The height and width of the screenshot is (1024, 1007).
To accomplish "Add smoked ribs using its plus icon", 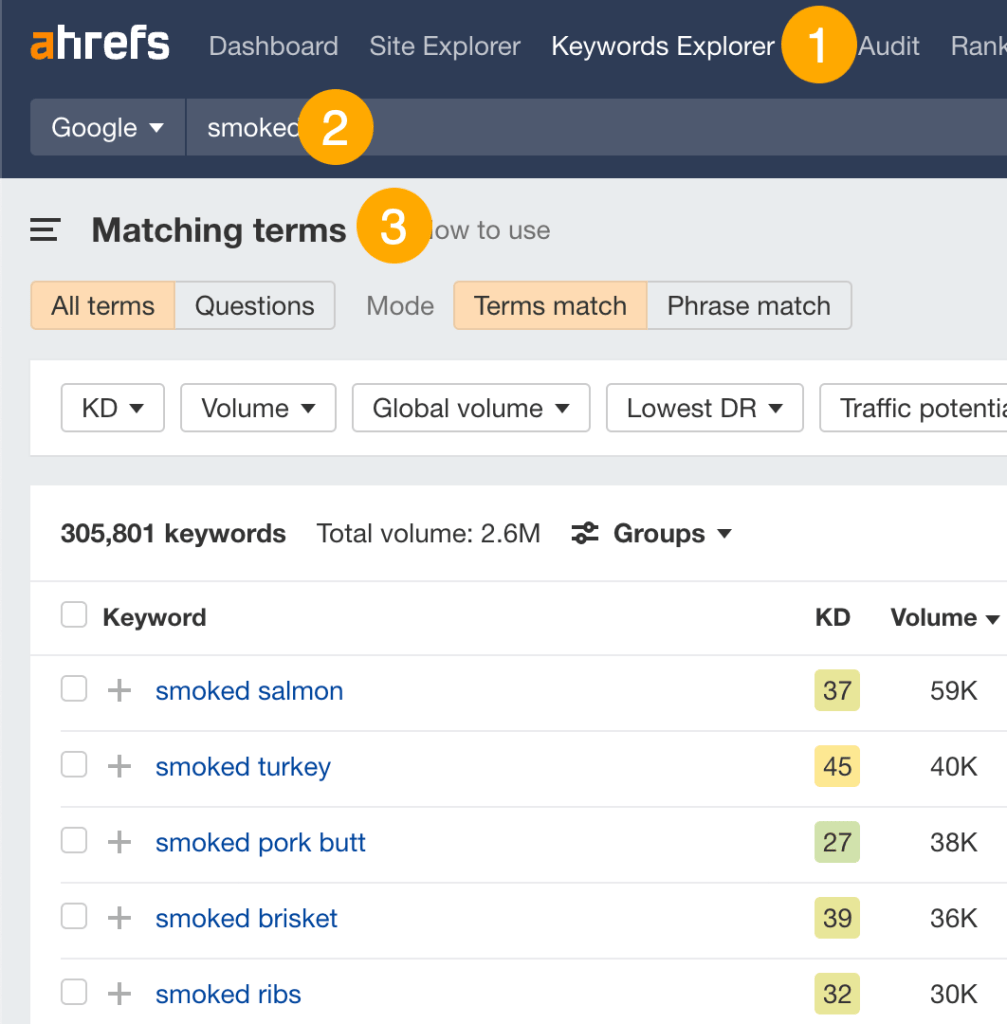I will click(x=118, y=993).
